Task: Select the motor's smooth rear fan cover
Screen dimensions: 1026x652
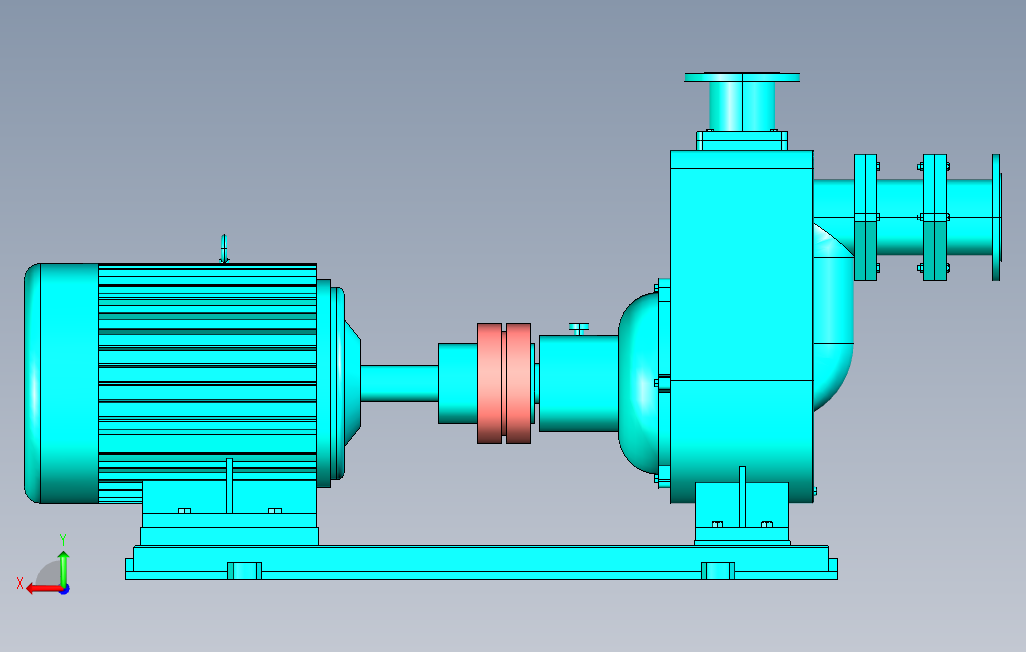Action: click(61, 384)
